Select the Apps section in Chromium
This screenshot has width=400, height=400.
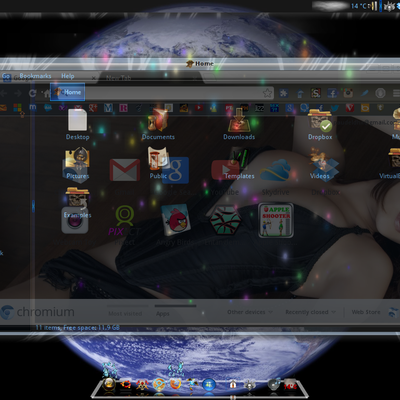coord(163,314)
